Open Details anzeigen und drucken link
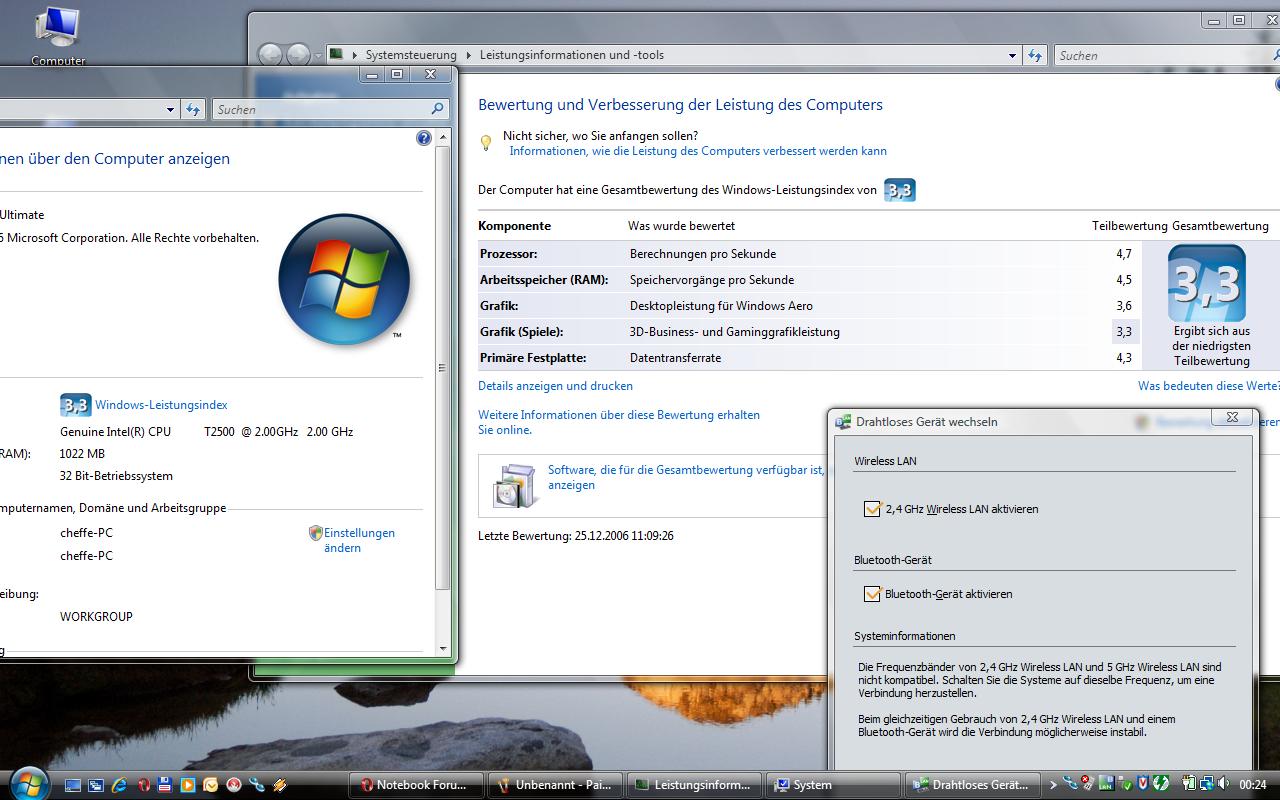1280x800 pixels. pos(555,386)
